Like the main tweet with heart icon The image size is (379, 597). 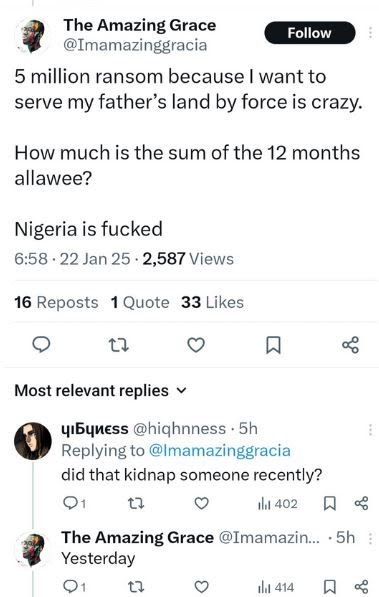(x=196, y=345)
